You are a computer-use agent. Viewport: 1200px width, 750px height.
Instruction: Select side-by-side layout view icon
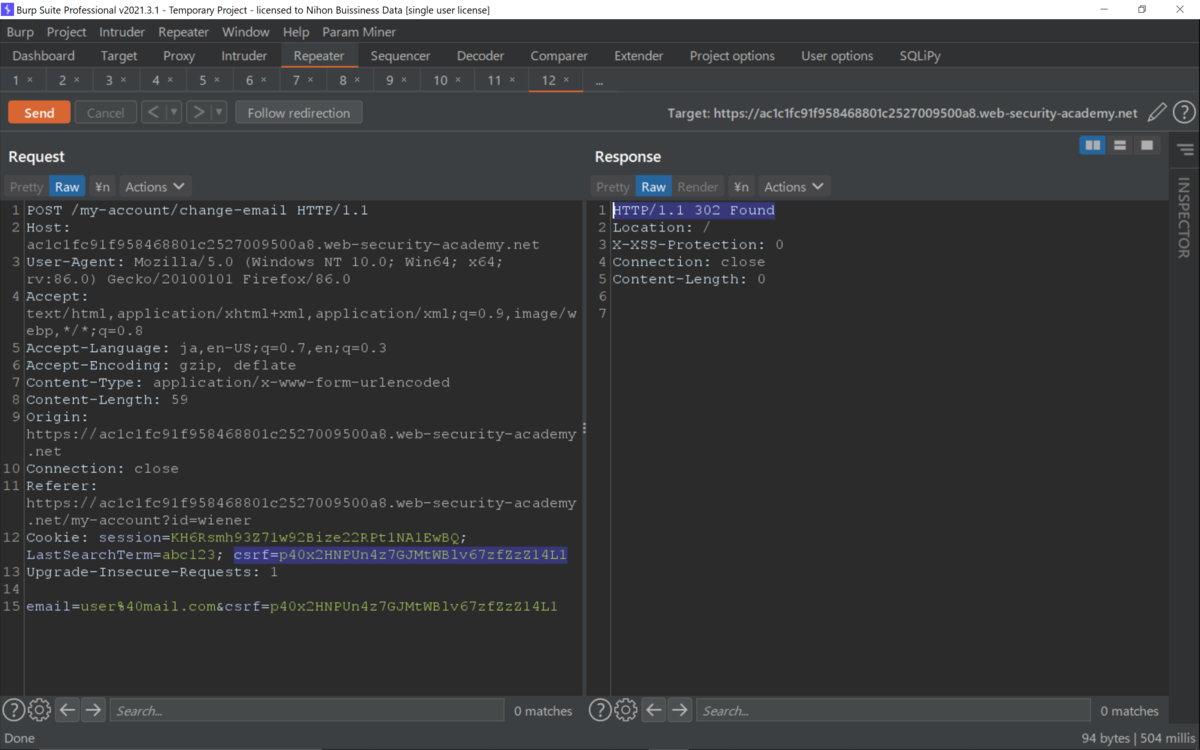point(1093,145)
